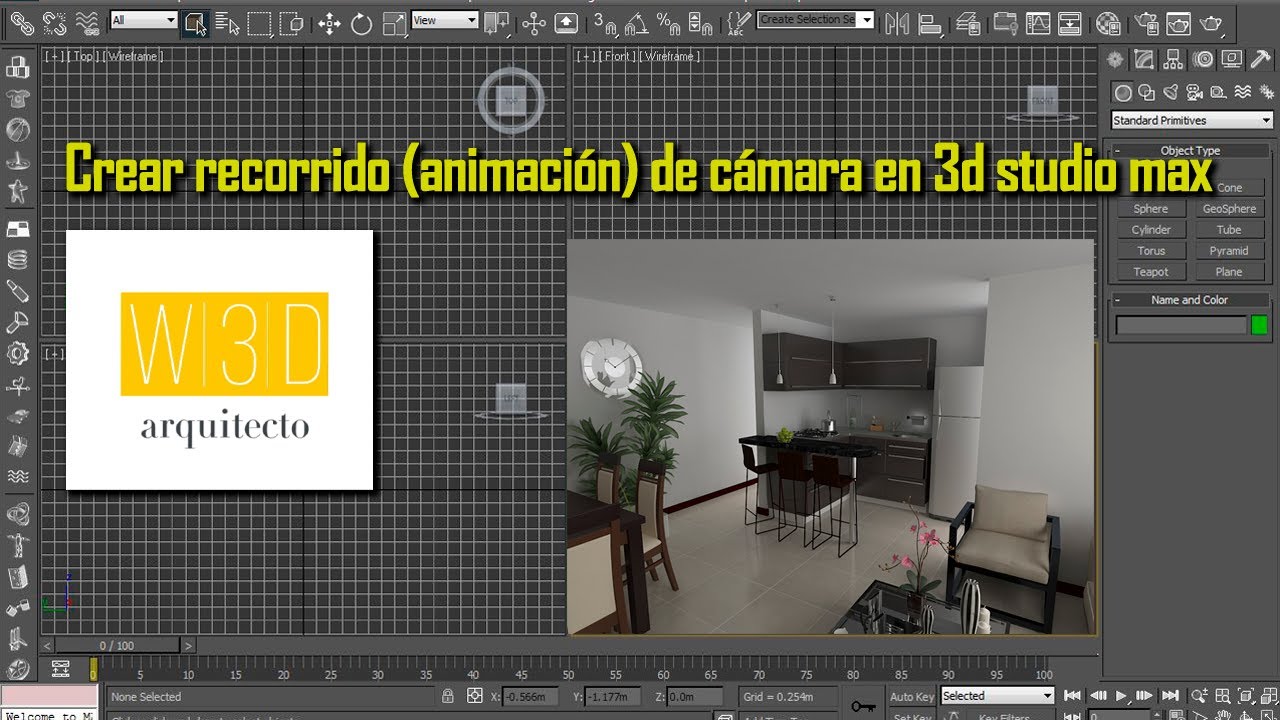
Task: Click the green object color swatch
Action: [1259, 325]
